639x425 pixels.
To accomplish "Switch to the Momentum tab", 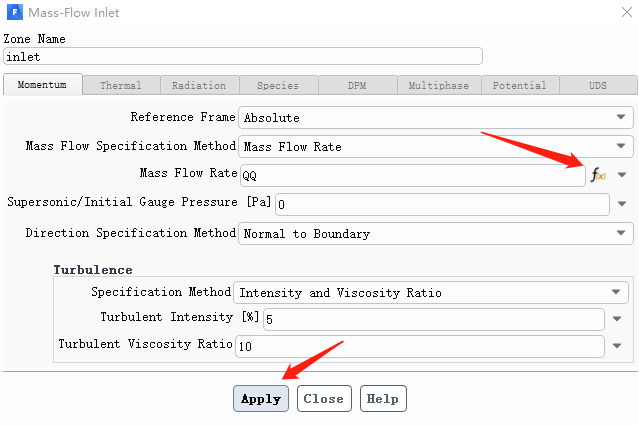I will point(42,85).
